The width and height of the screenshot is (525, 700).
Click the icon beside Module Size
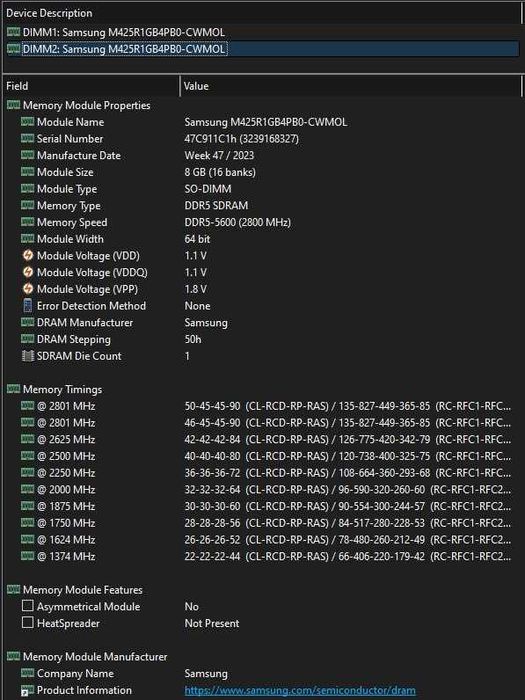point(27,172)
